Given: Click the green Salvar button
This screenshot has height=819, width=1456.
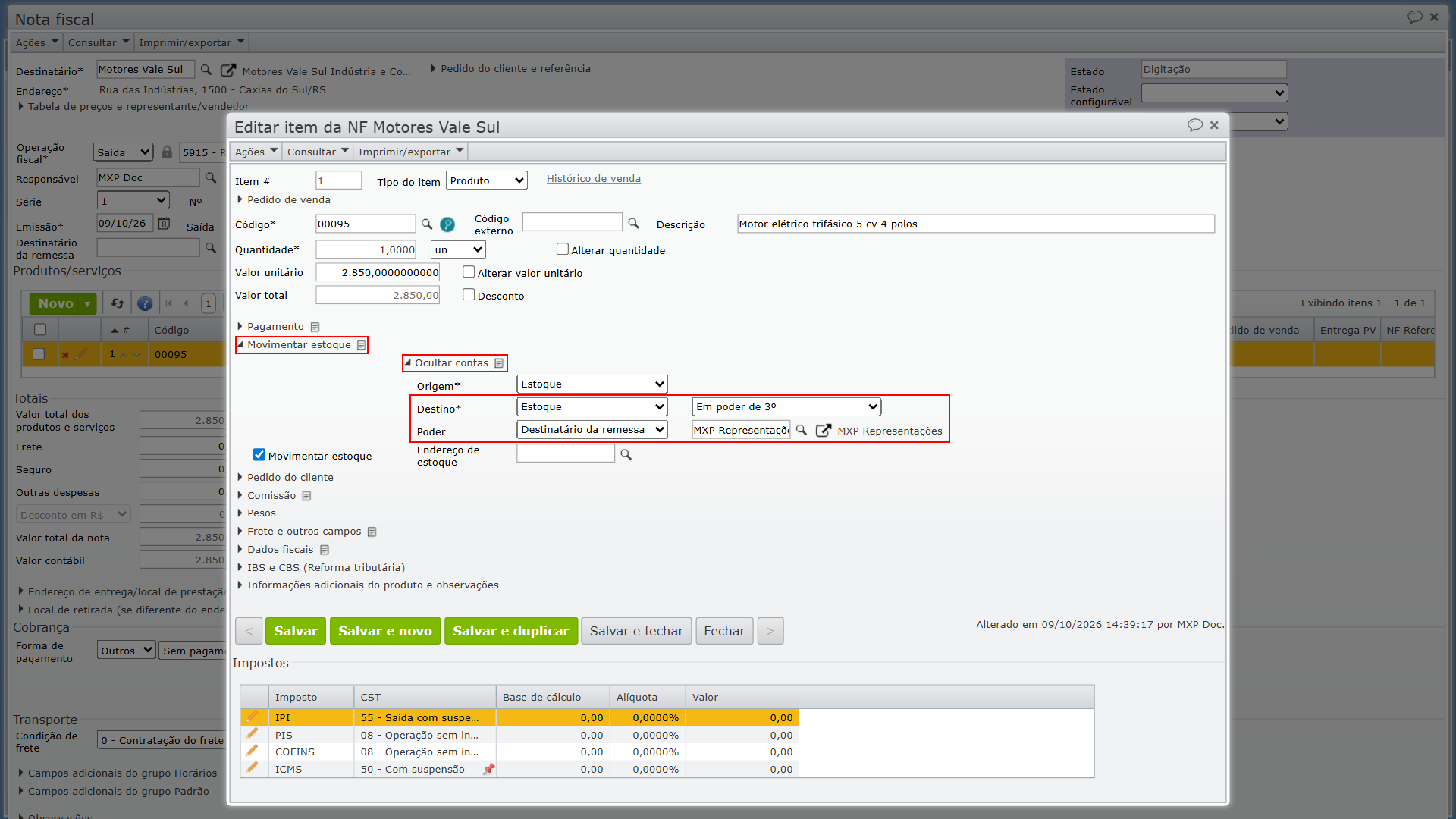Looking at the screenshot, I should (x=296, y=631).
